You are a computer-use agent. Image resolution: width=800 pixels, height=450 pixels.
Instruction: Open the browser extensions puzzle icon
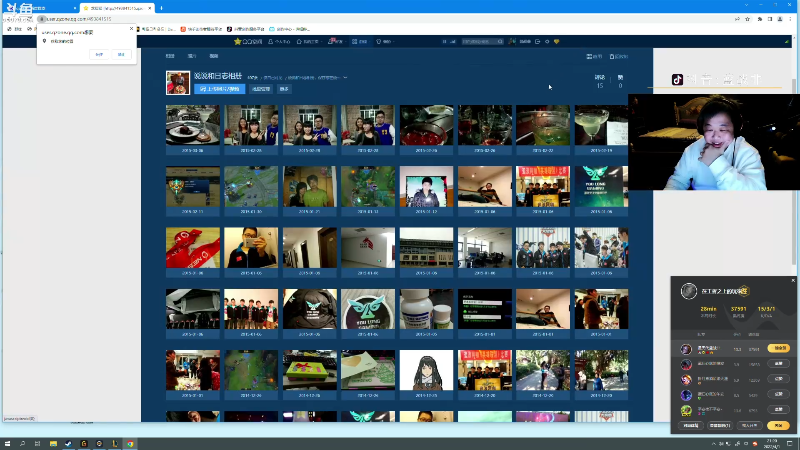(x=759, y=19)
